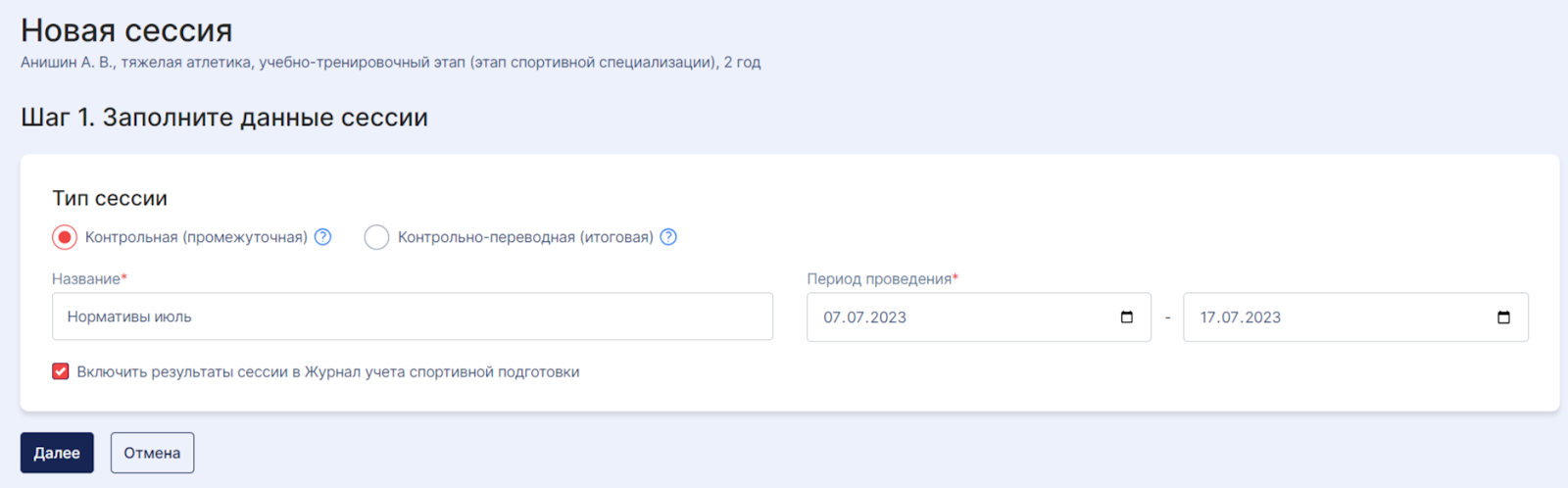
Task: Open calendar picker for start date 07.07.2023
Action: 1126,317
